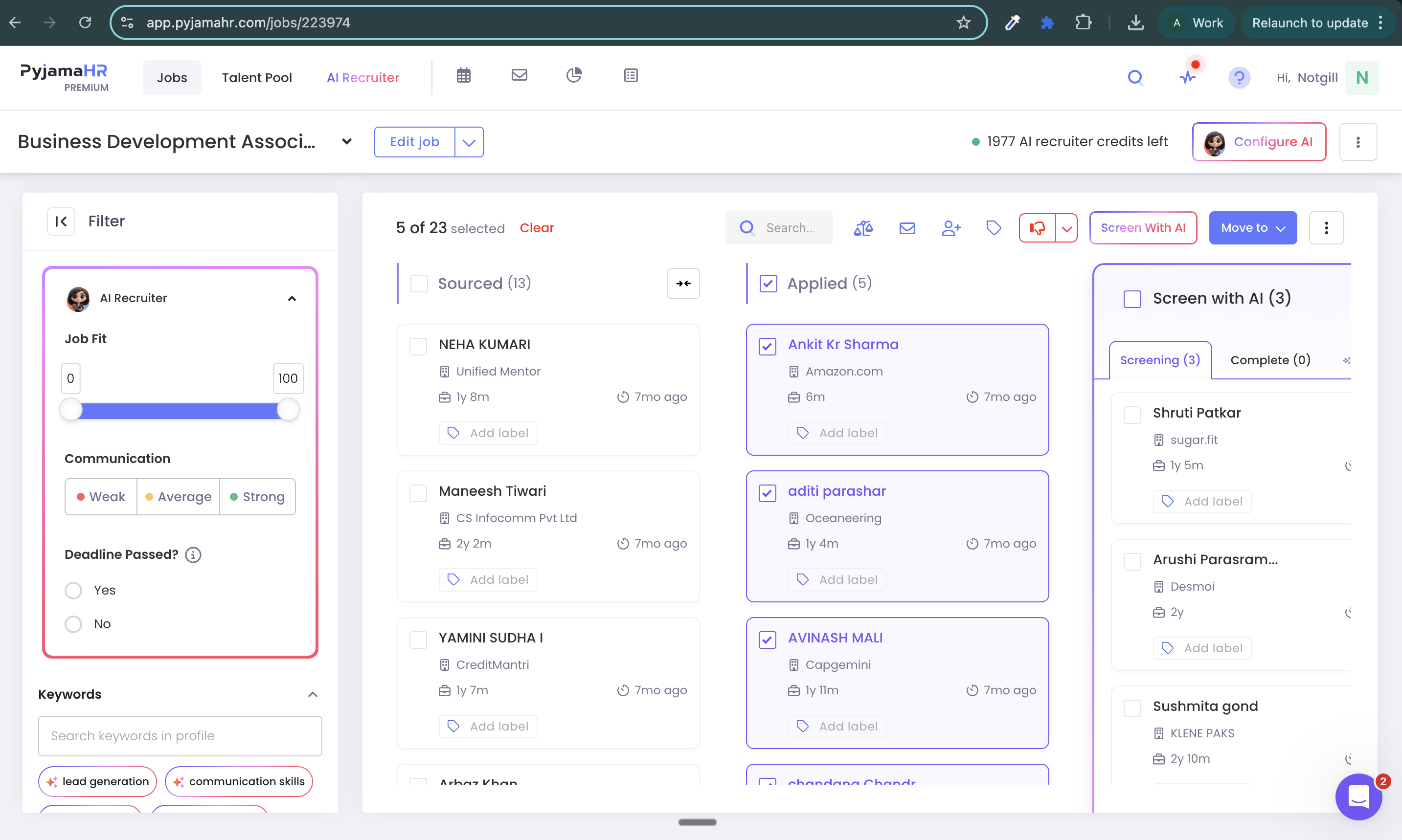Uncheck the Ankit Kr Sharma checkbox
This screenshot has width=1402, height=840.
tap(767, 346)
